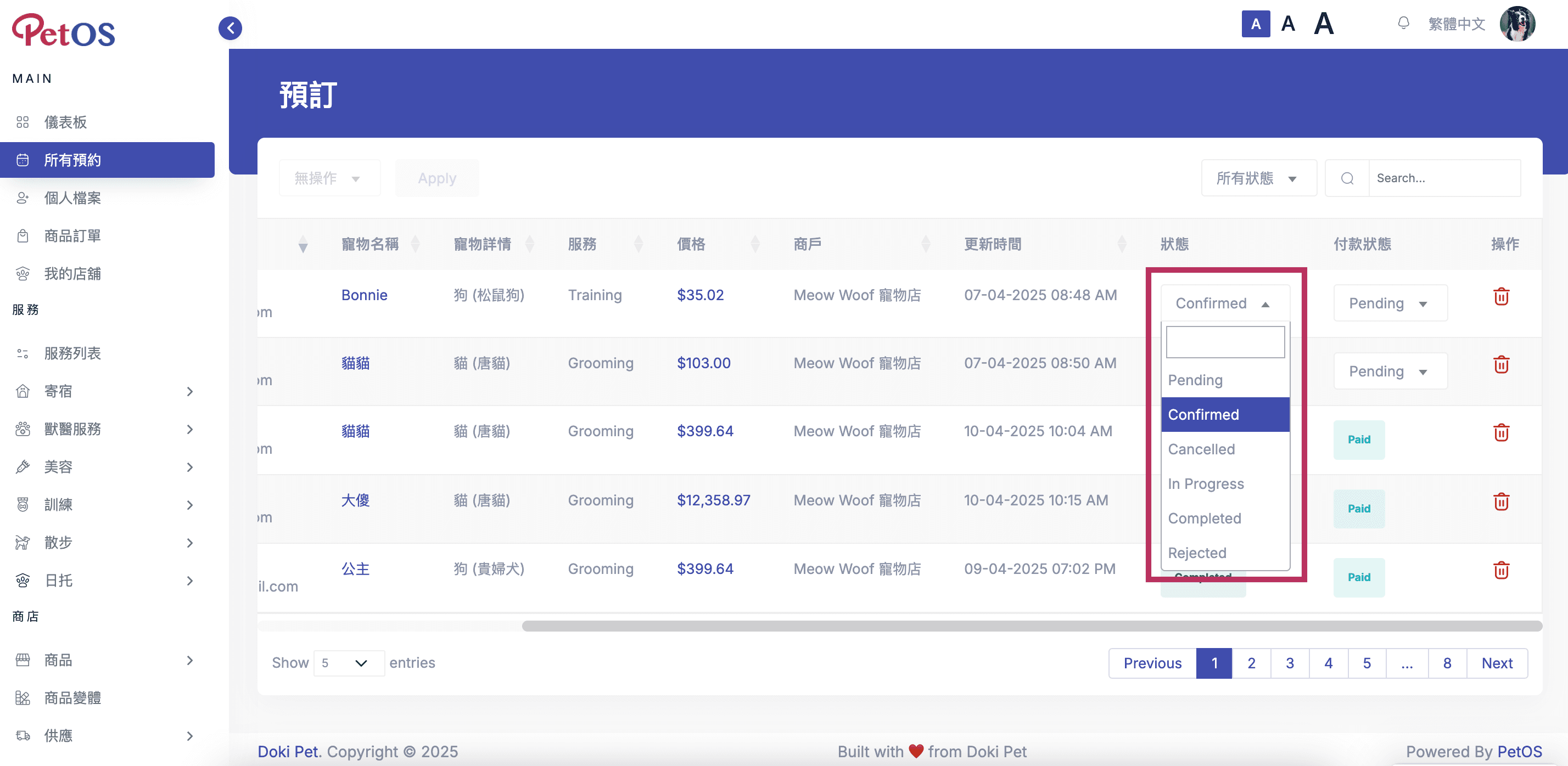Image resolution: width=1568 pixels, height=766 pixels.
Task: Select the medium font size A
Action: (1287, 24)
